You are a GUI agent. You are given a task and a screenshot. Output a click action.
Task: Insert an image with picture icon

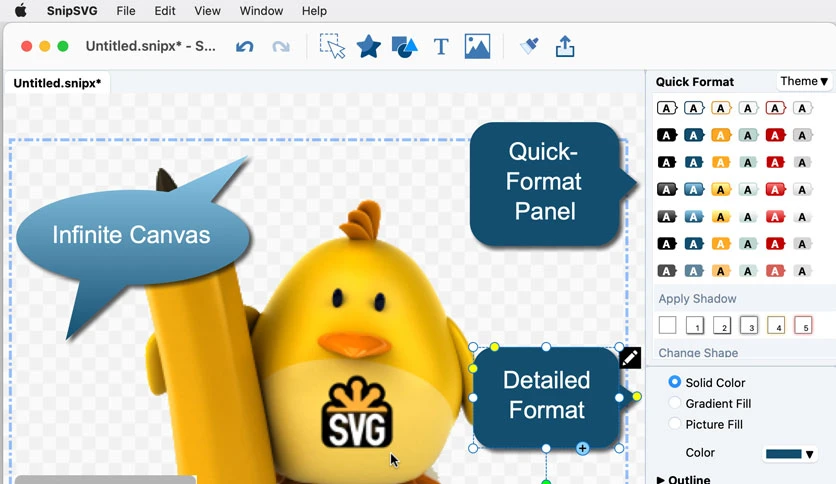[x=477, y=46]
